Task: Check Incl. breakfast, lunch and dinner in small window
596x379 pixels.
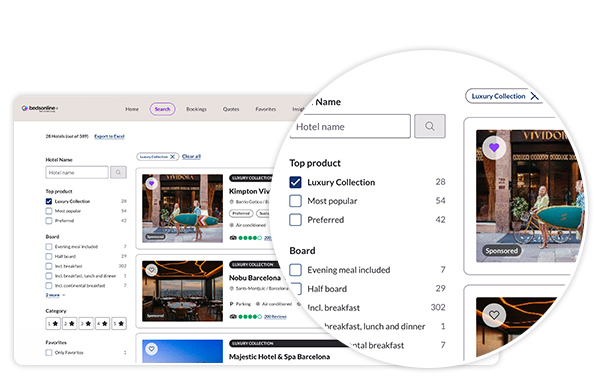Action: (49, 276)
